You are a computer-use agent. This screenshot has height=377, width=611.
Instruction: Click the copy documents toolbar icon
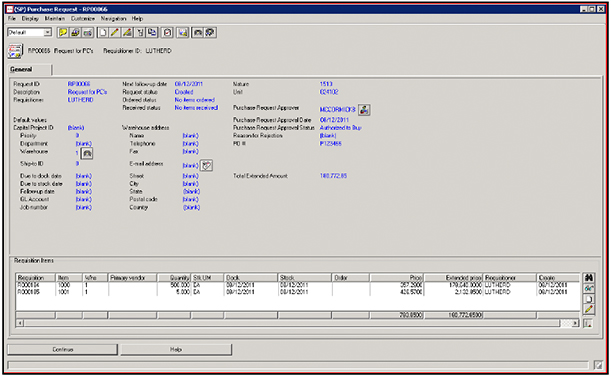point(152,32)
